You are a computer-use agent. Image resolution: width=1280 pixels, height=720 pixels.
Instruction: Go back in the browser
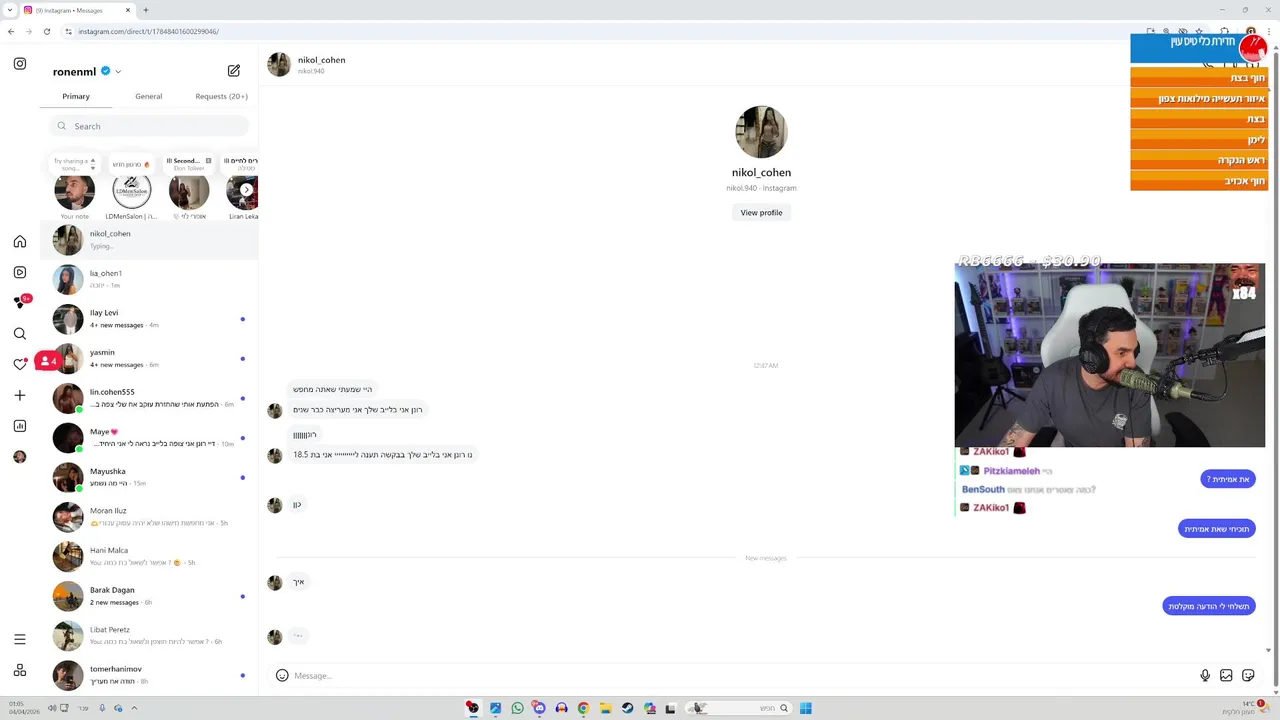pyautogui.click(x=11, y=31)
